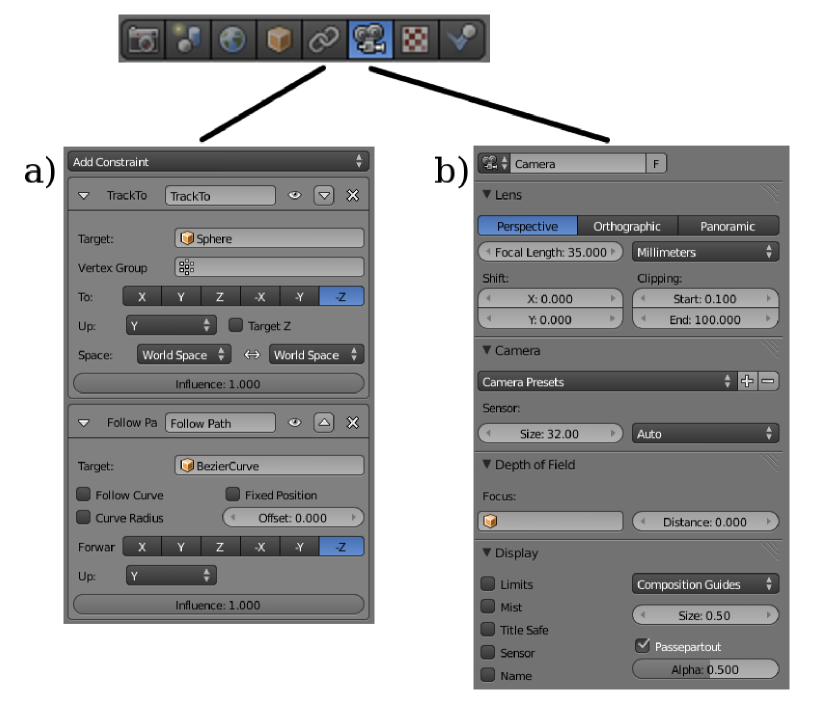The width and height of the screenshot is (830, 727).
Task: Click the Passepartout Alpha slider
Action: 706,669
